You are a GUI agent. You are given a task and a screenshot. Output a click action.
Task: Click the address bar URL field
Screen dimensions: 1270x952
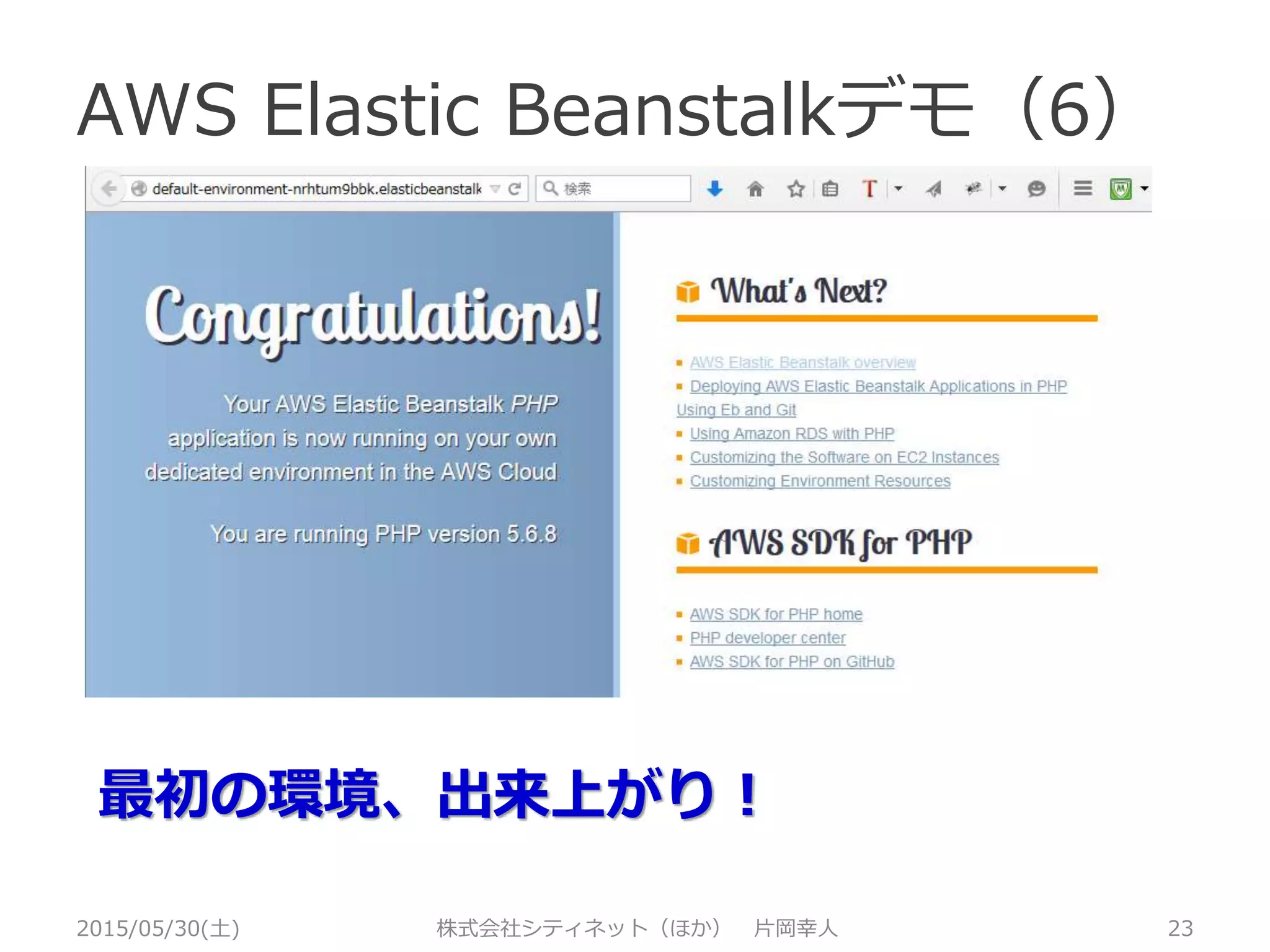pyautogui.click(x=316, y=188)
